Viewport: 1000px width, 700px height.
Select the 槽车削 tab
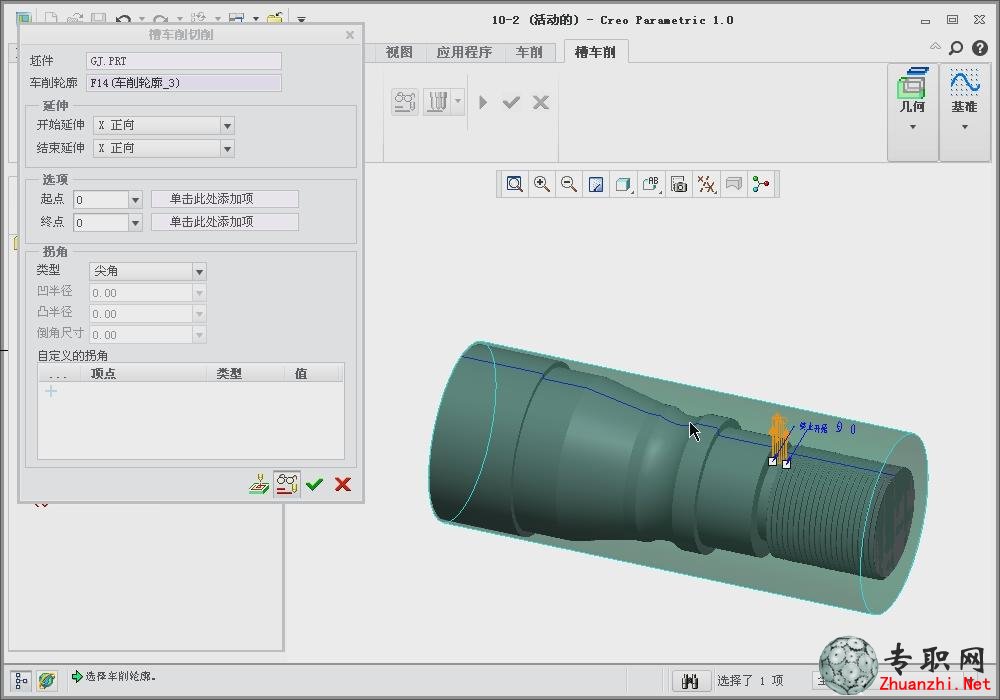click(x=595, y=52)
